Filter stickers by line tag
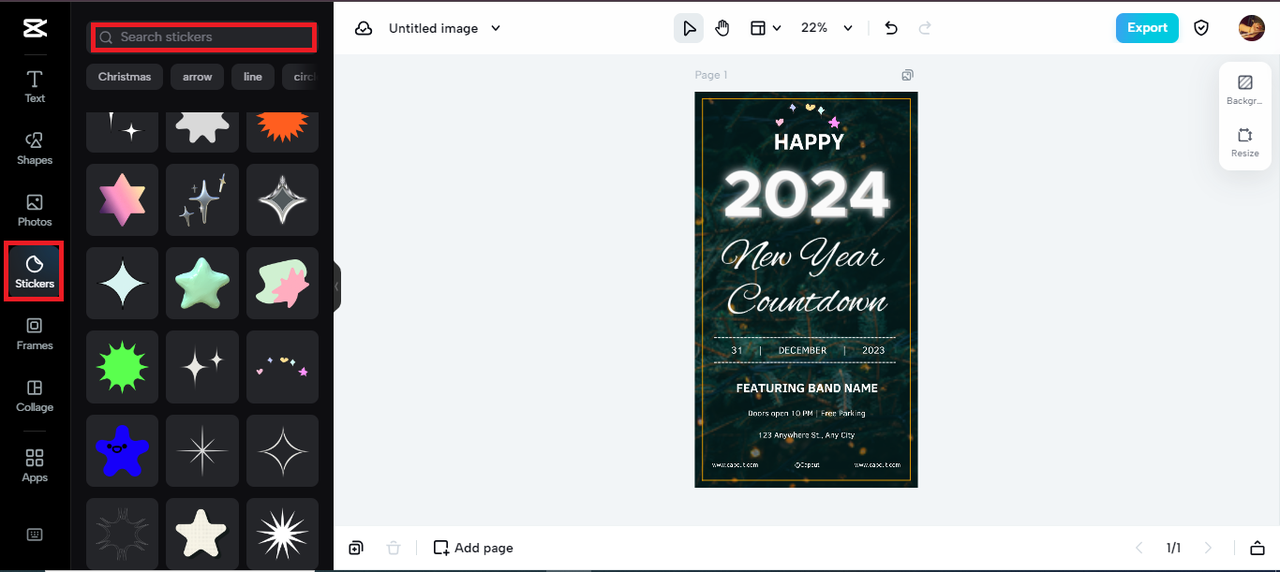 coord(253,77)
